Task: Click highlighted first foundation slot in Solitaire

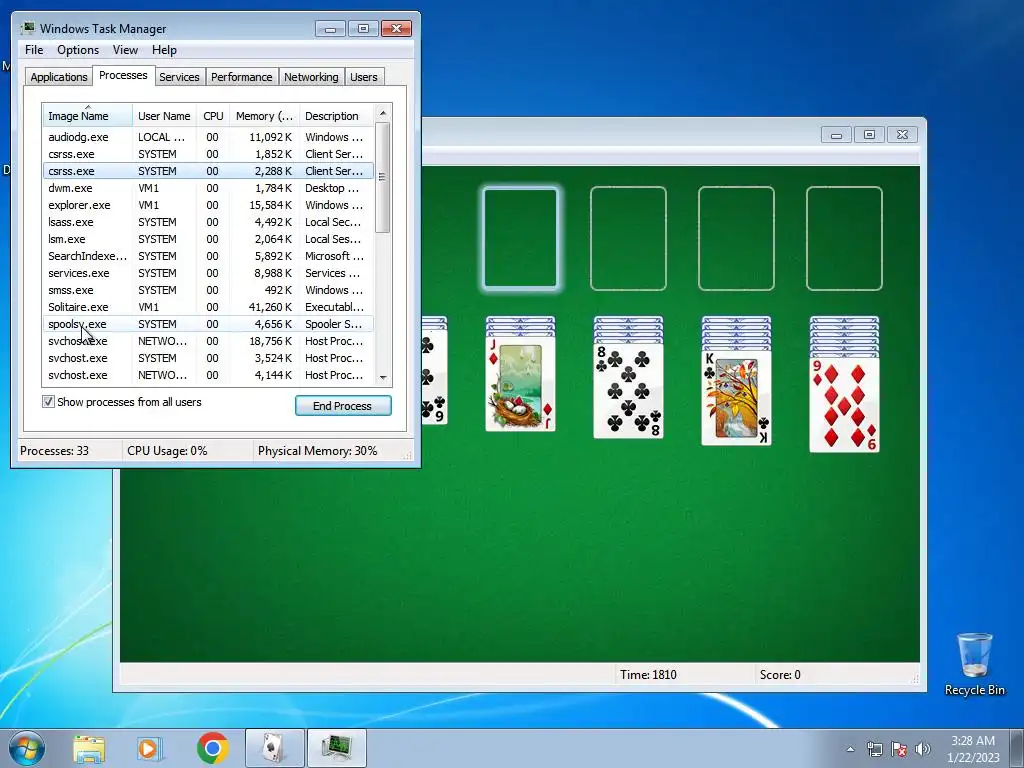Action: pyautogui.click(x=520, y=238)
